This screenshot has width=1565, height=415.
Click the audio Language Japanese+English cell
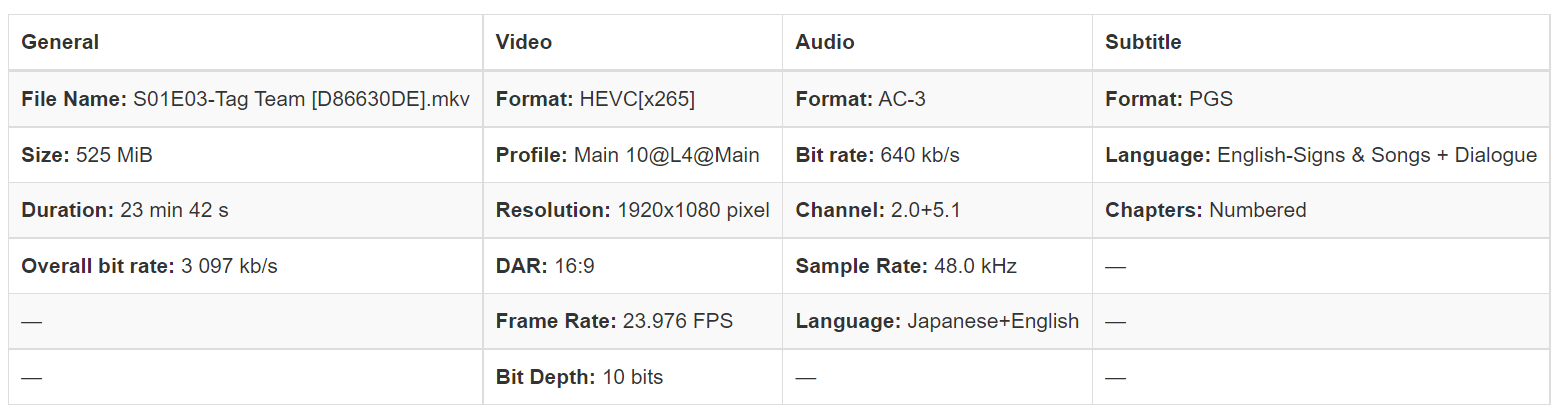point(937,321)
